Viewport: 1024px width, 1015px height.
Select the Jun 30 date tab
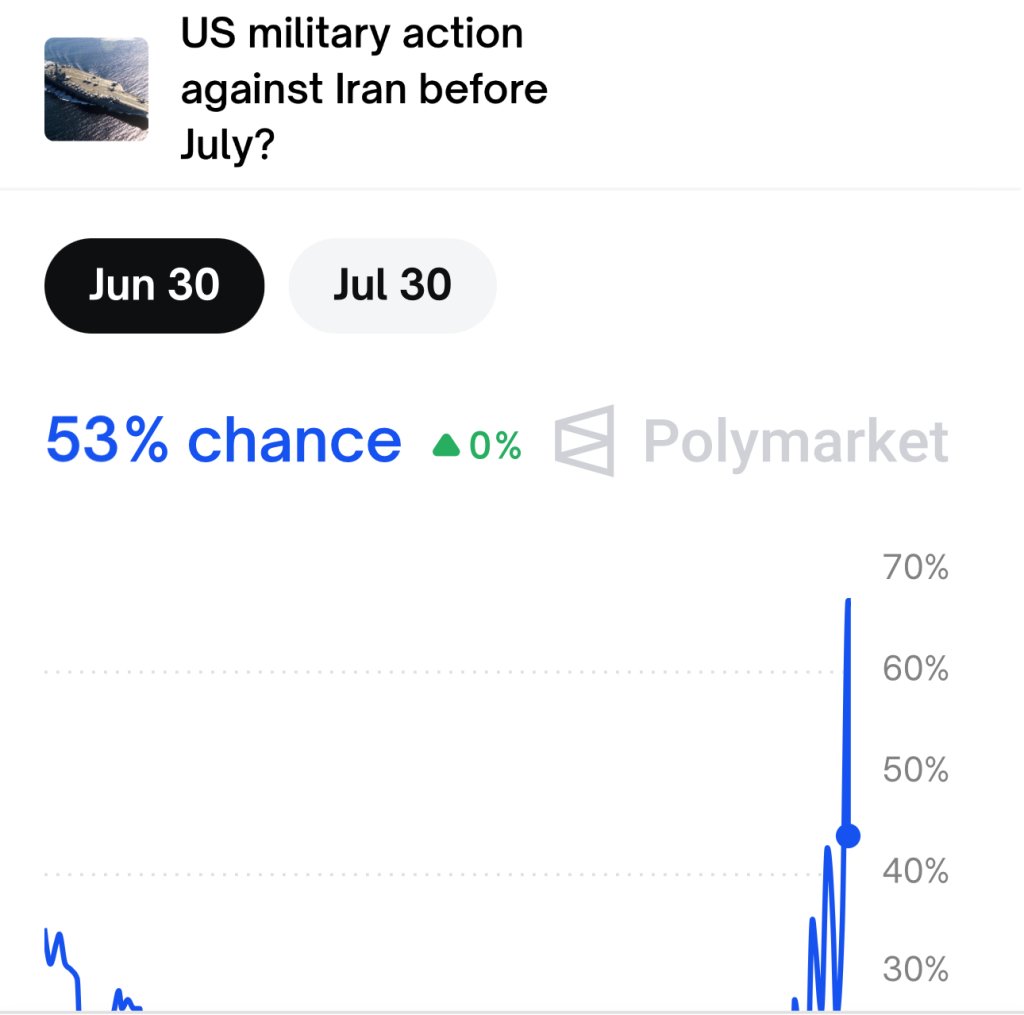pos(154,285)
